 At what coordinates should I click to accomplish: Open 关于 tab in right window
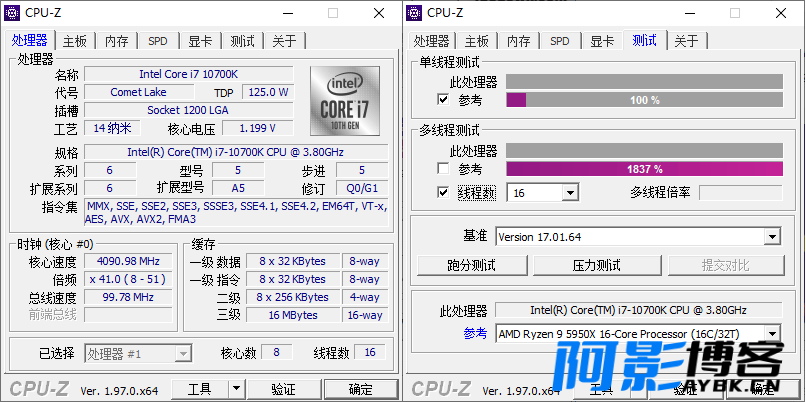click(x=687, y=41)
